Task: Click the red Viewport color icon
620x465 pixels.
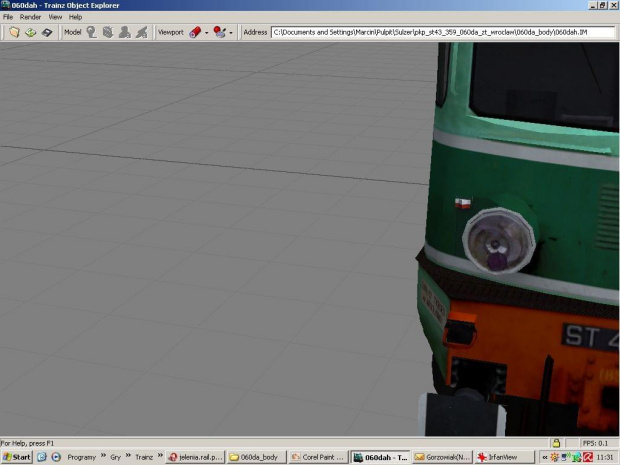Action: point(195,32)
